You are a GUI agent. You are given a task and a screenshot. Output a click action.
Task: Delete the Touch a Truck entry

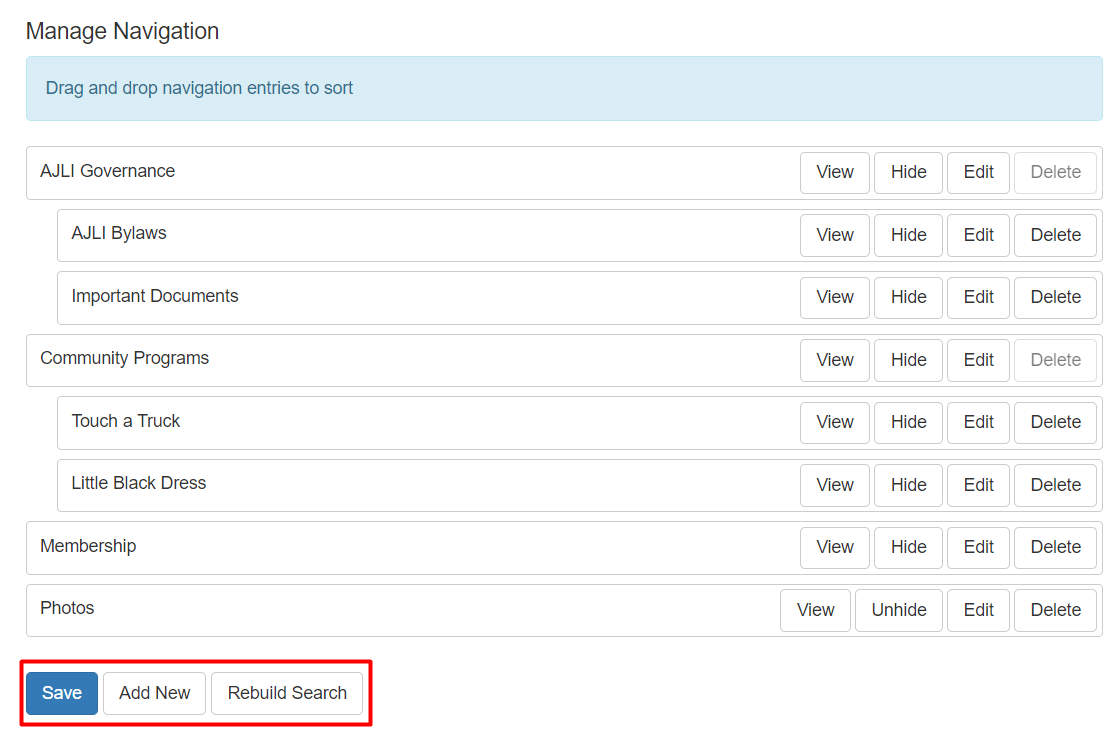click(x=1056, y=423)
